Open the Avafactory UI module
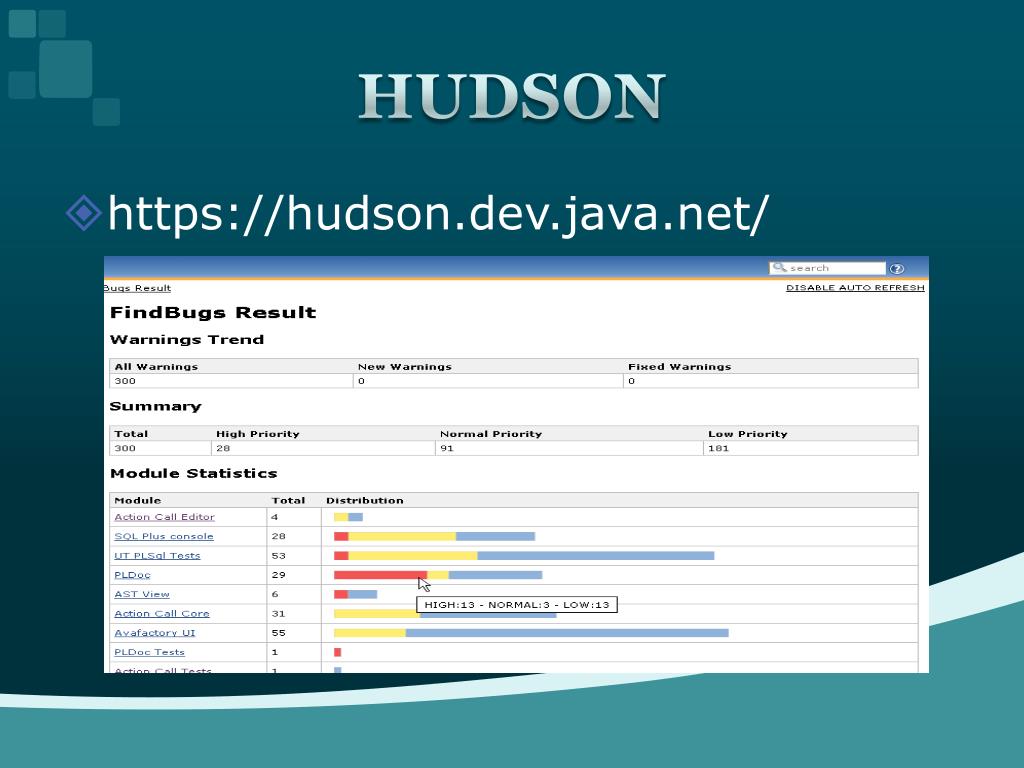 tap(155, 633)
